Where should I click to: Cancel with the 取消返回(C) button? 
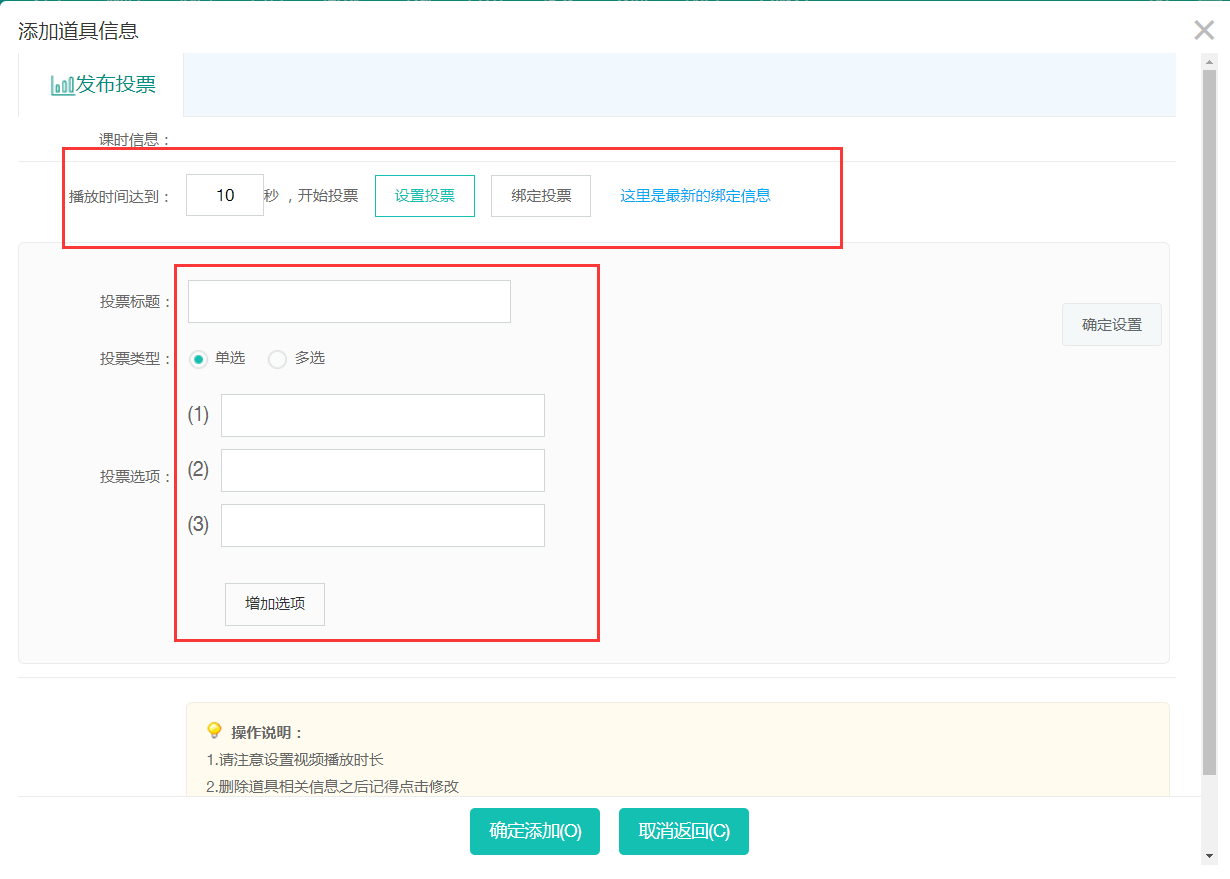click(683, 831)
